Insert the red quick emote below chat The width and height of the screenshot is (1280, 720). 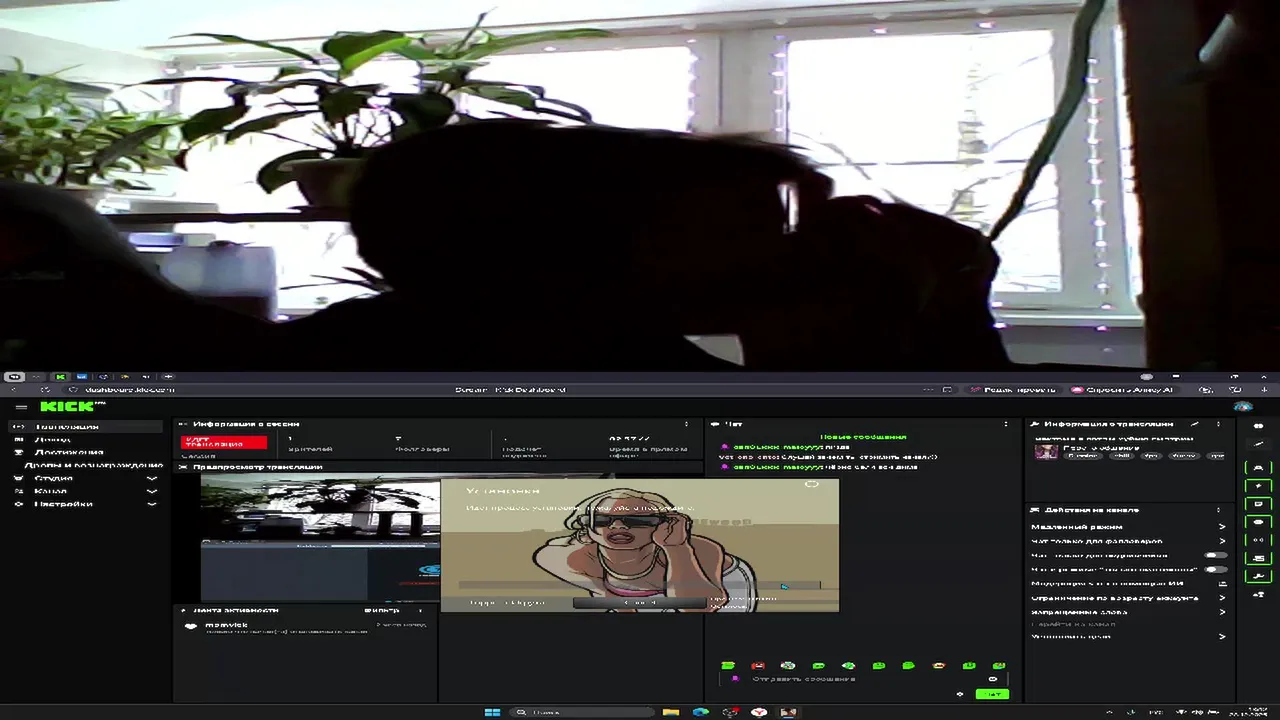click(x=758, y=665)
